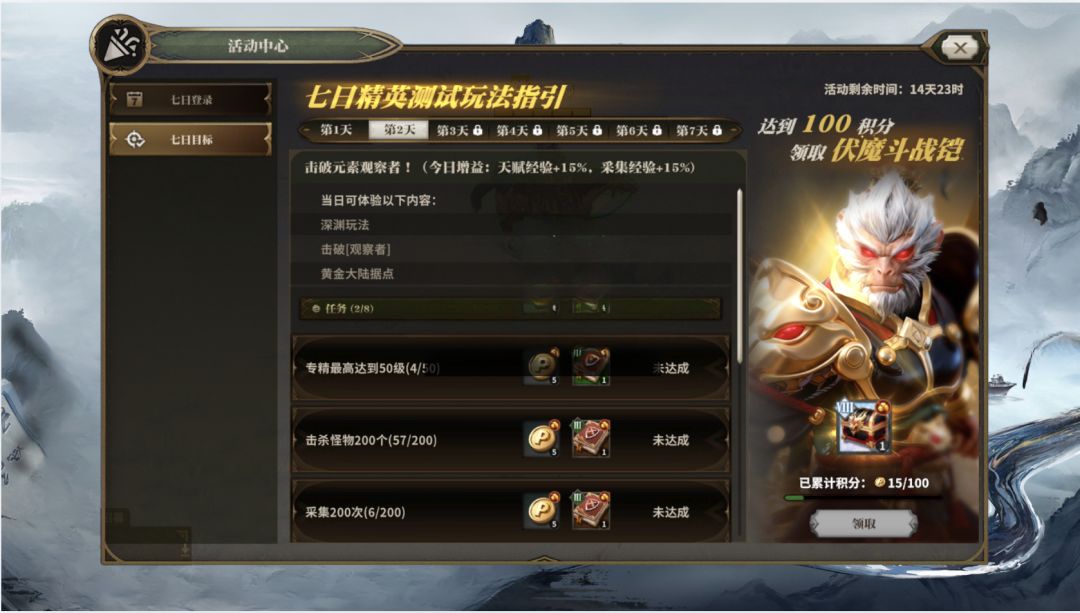The height and width of the screenshot is (613, 1080).
Task: Click the coin reward for 采集200次
Action: coord(541,510)
